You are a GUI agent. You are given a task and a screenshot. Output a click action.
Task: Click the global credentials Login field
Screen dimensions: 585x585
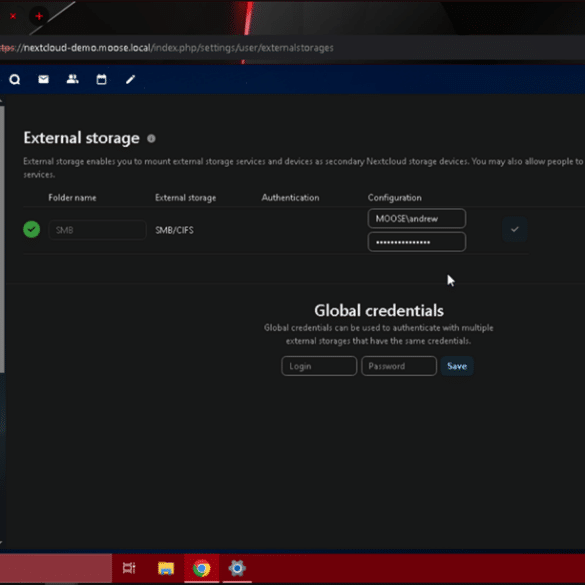coord(319,366)
